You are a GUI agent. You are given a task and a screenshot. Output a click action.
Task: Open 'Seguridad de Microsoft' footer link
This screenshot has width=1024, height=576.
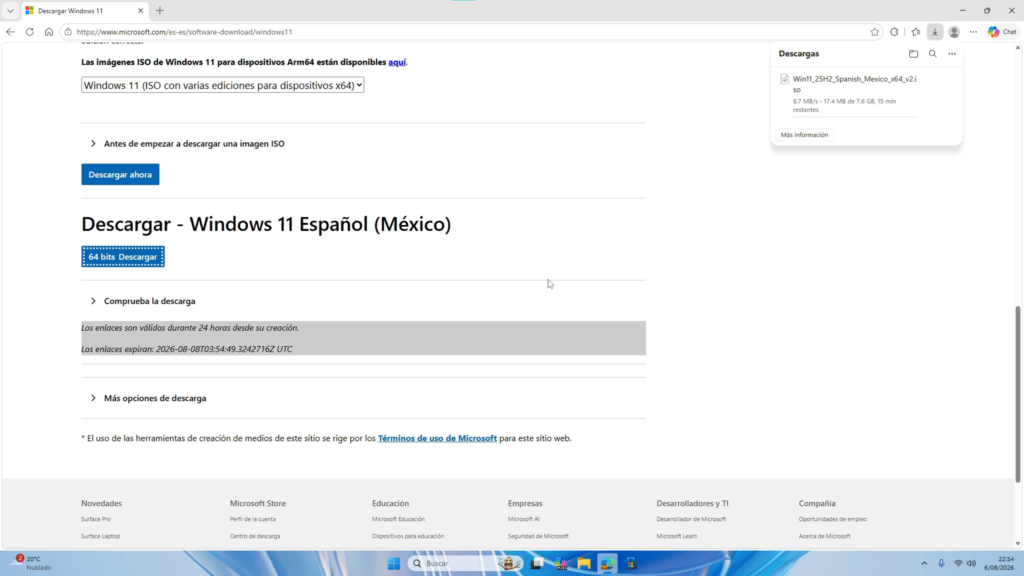coord(538,536)
